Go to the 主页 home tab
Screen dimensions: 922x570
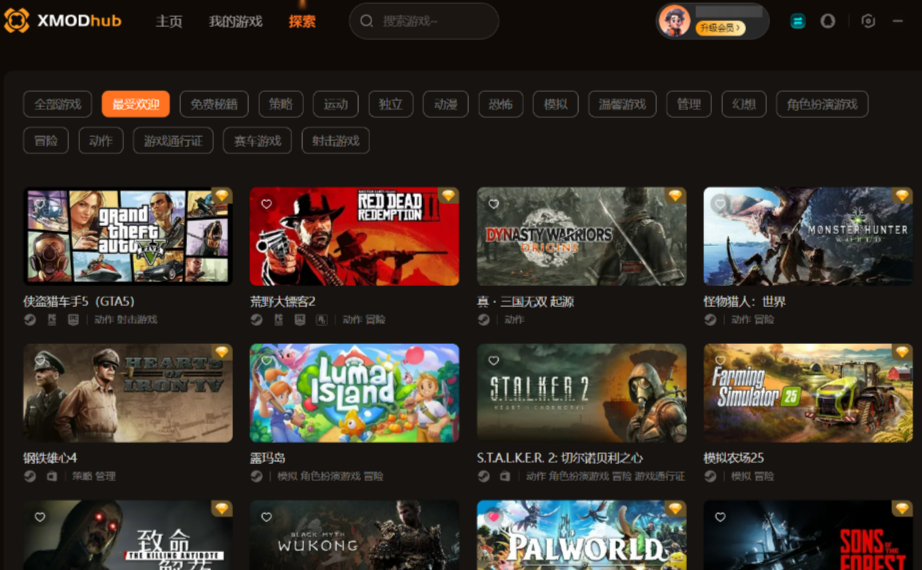tap(169, 21)
